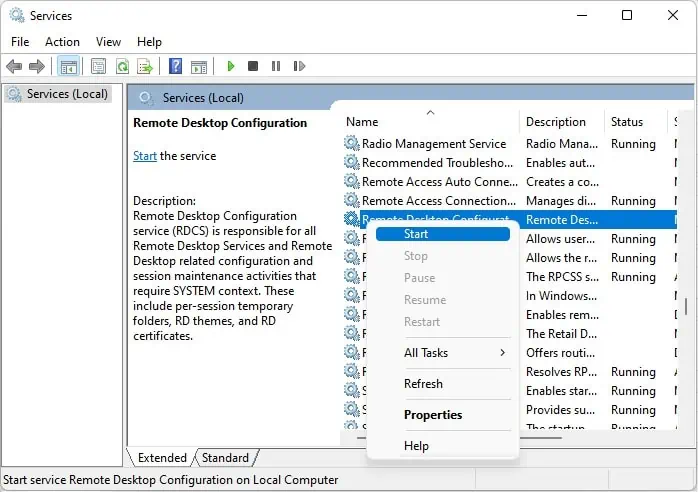
Task: Click the Restart Service toolbar button
Action: [x=299, y=66]
